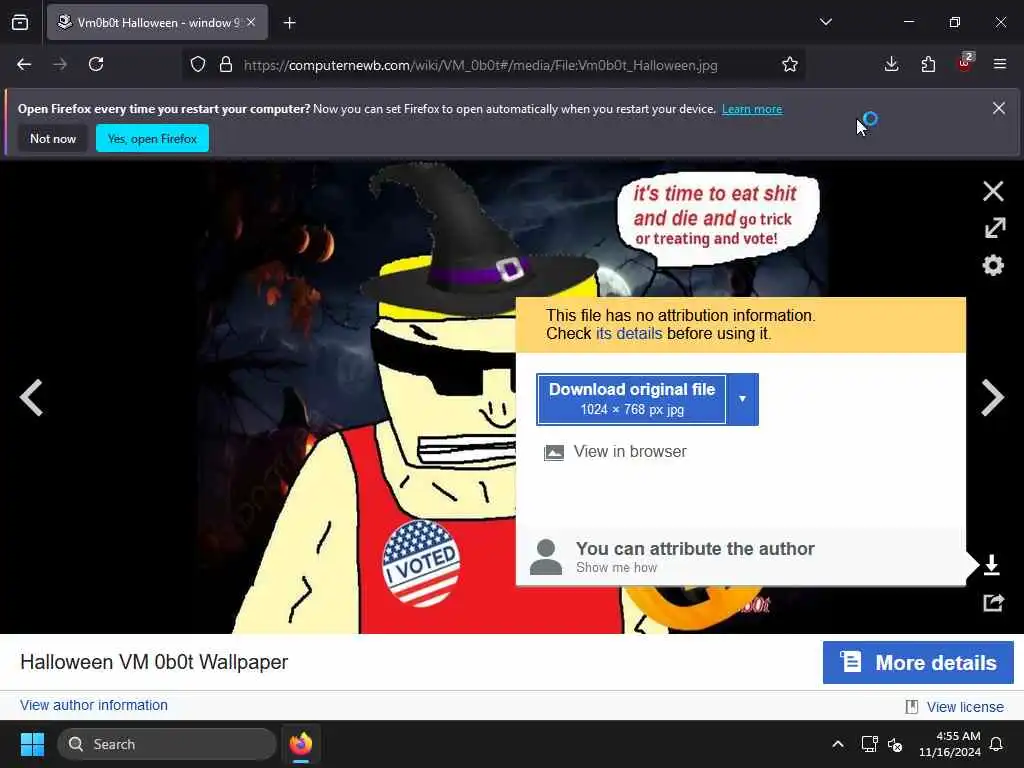Open Firefox downloads panel
This screenshot has height=768, width=1024.
click(x=891, y=64)
